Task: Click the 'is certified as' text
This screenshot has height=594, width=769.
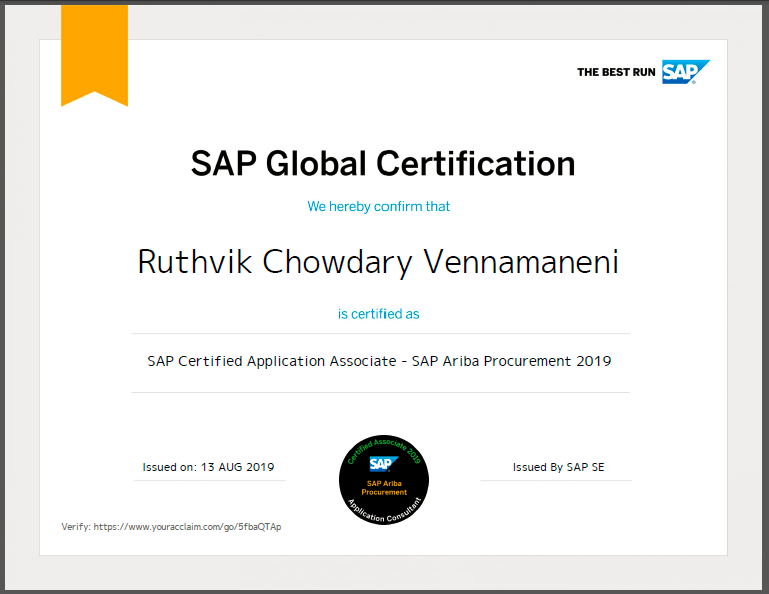Action: tap(378, 314)
